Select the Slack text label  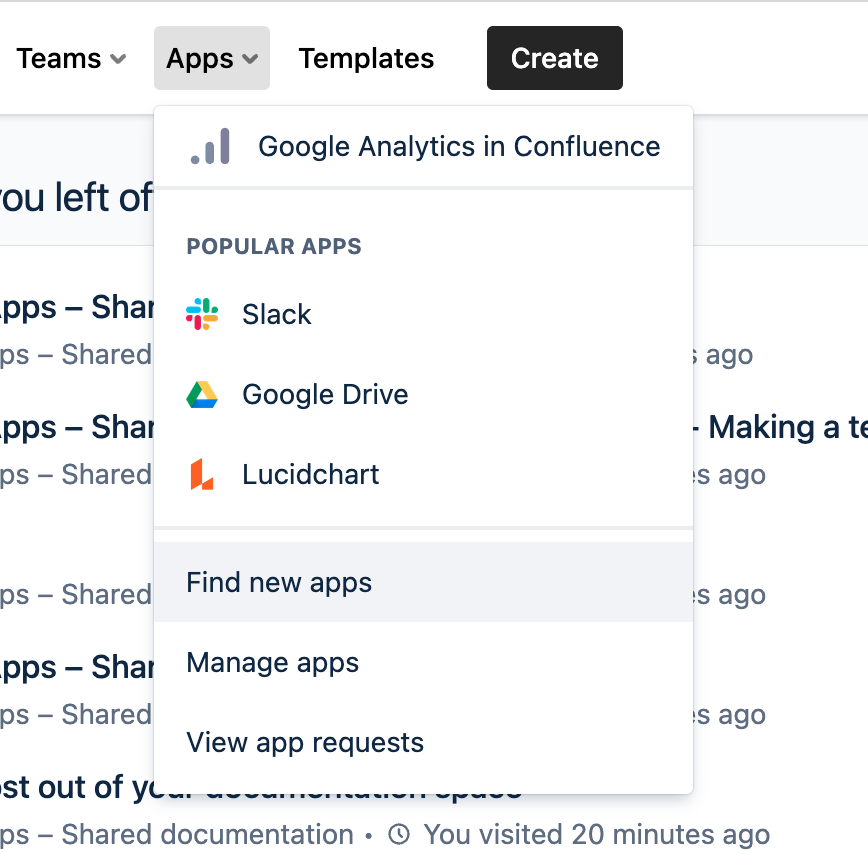pos(277,314)
